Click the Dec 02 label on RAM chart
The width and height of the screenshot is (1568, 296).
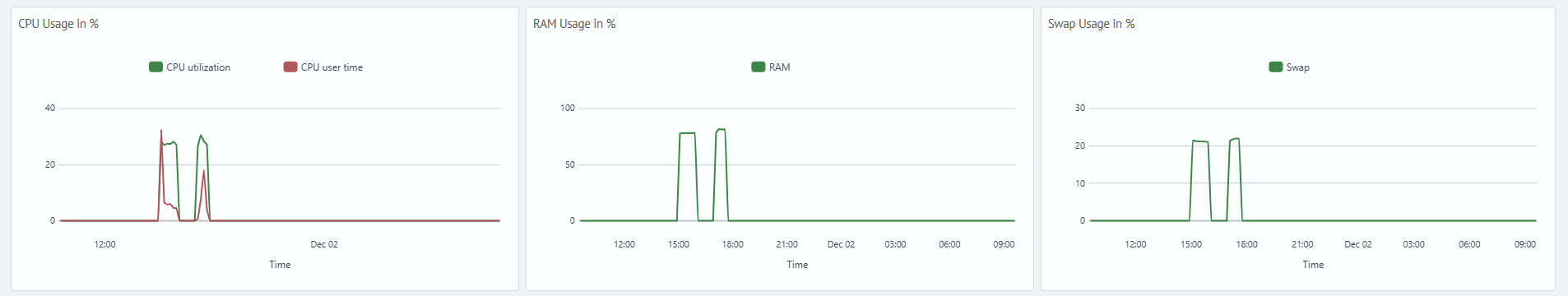click(841, 244)
